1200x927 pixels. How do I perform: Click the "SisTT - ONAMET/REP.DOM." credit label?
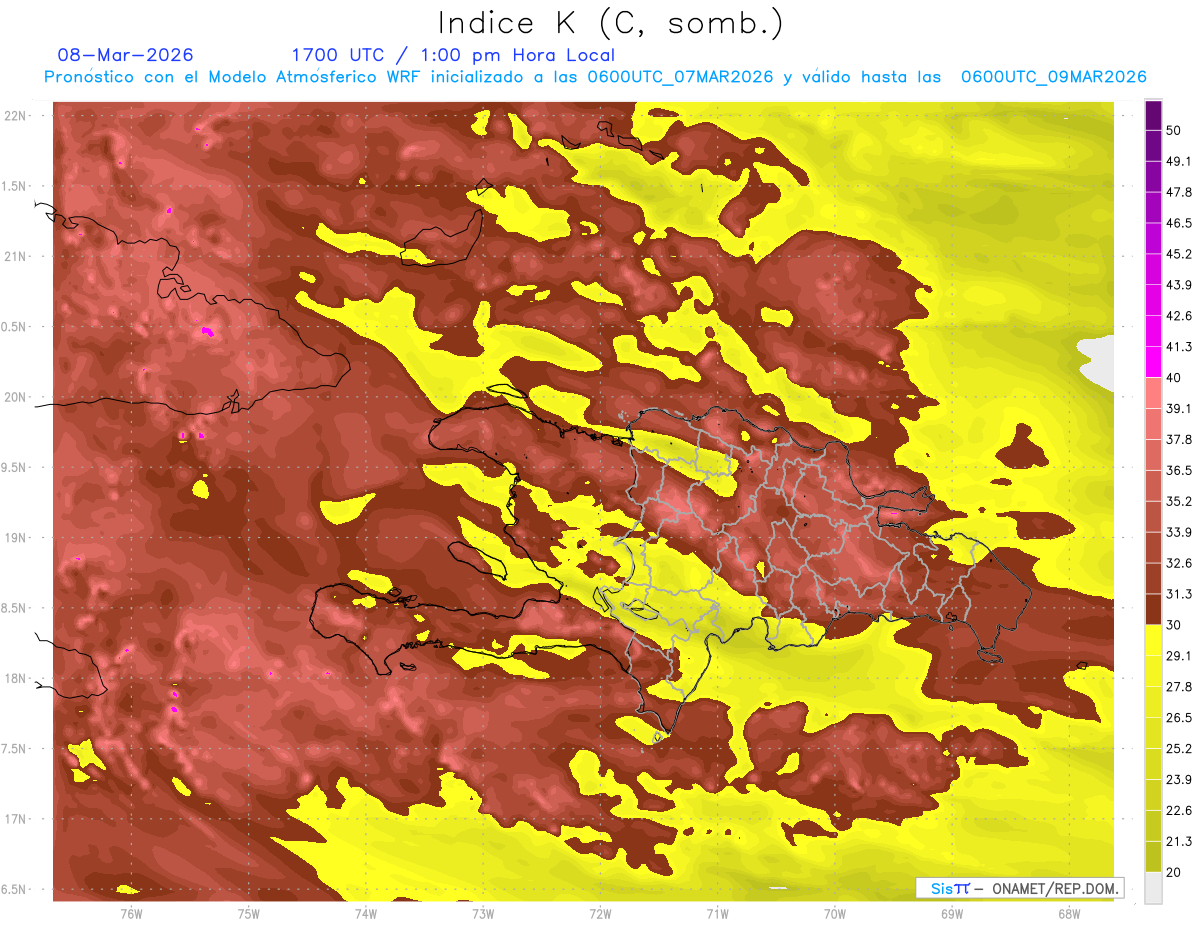click(x=1019, y=888)
